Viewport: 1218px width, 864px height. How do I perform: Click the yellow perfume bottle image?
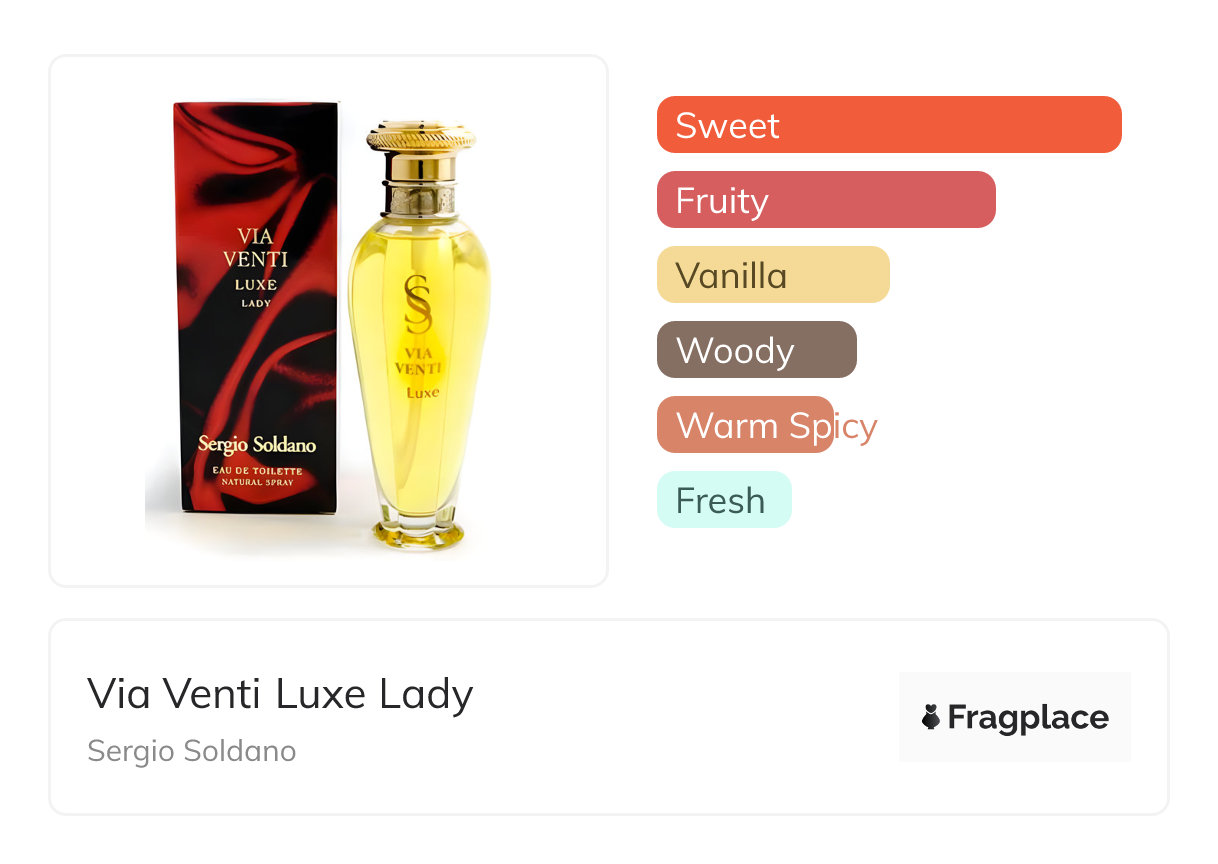(420, 335)
